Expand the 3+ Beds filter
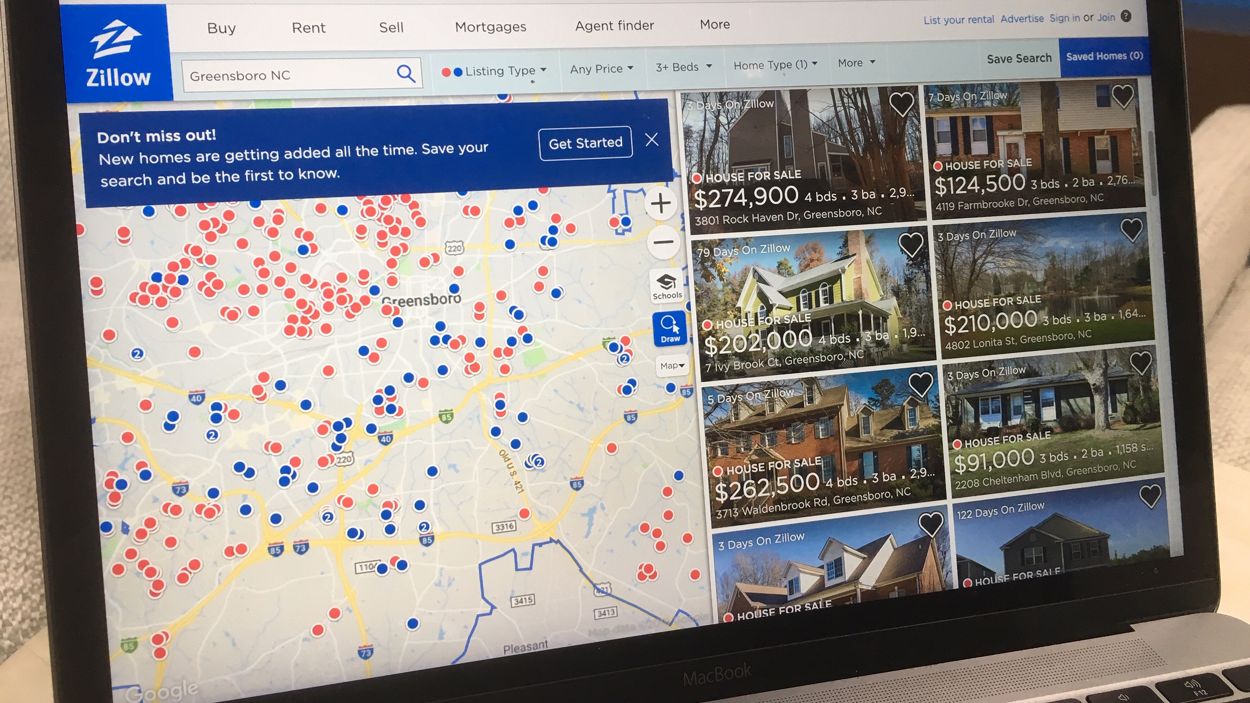 point(684,67)
